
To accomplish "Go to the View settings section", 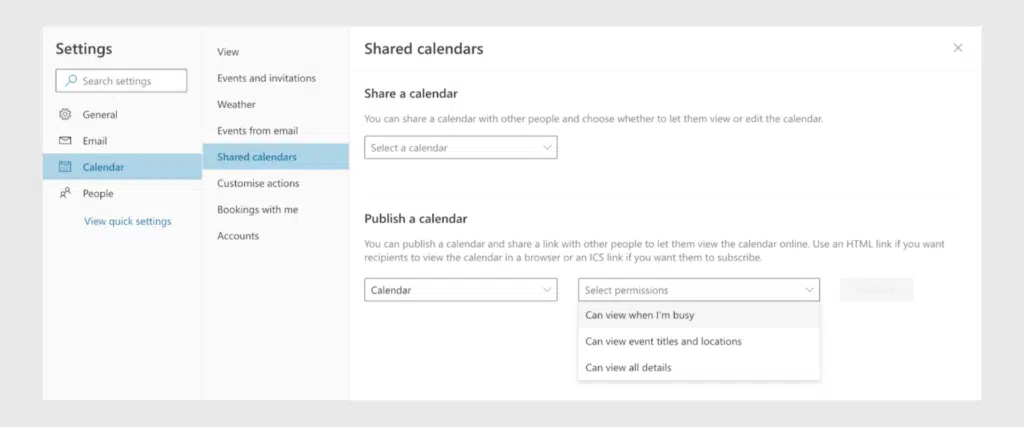I will click(x=228, y=52).
